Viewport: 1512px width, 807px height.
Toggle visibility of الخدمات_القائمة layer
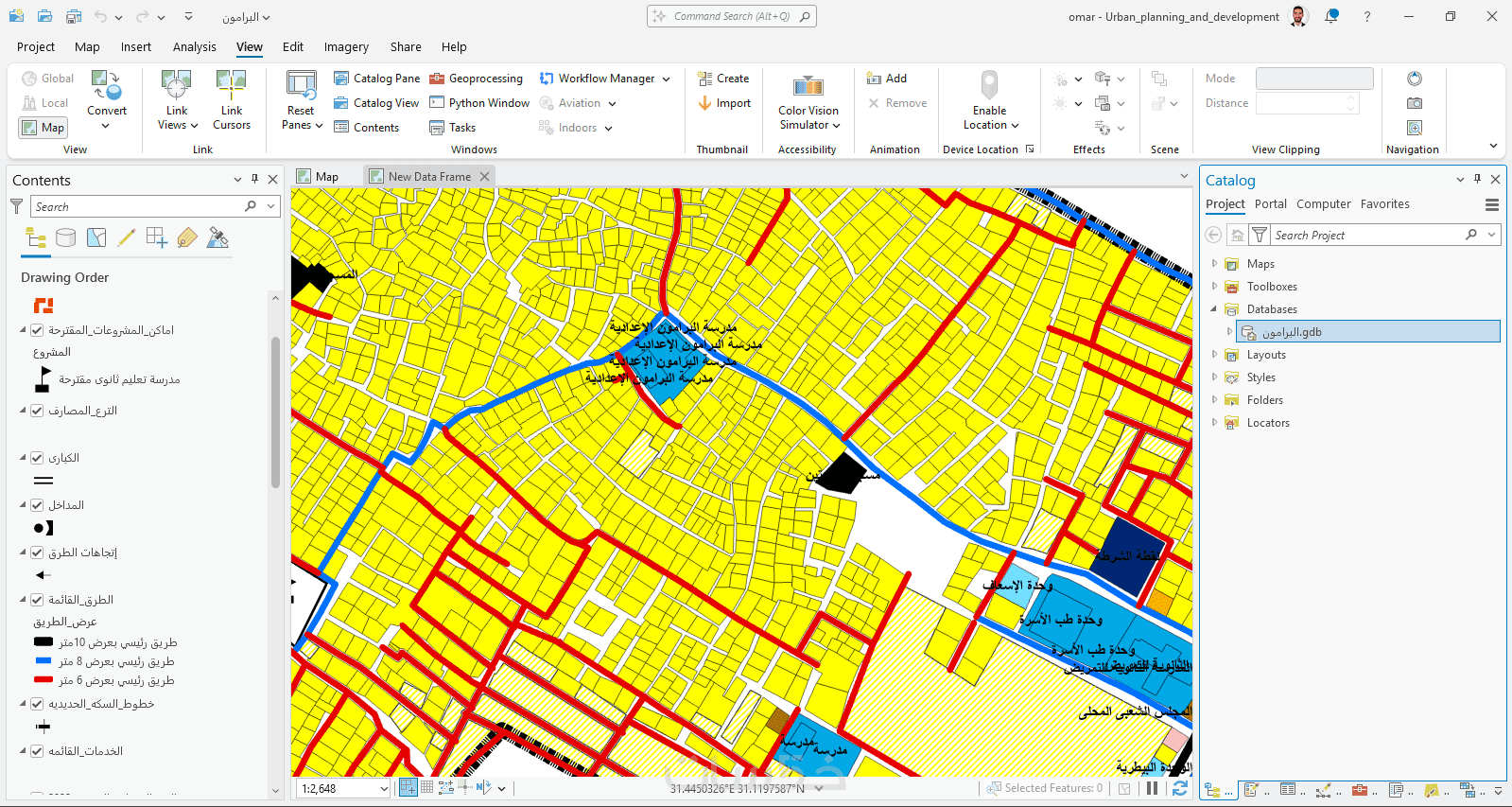37,751
